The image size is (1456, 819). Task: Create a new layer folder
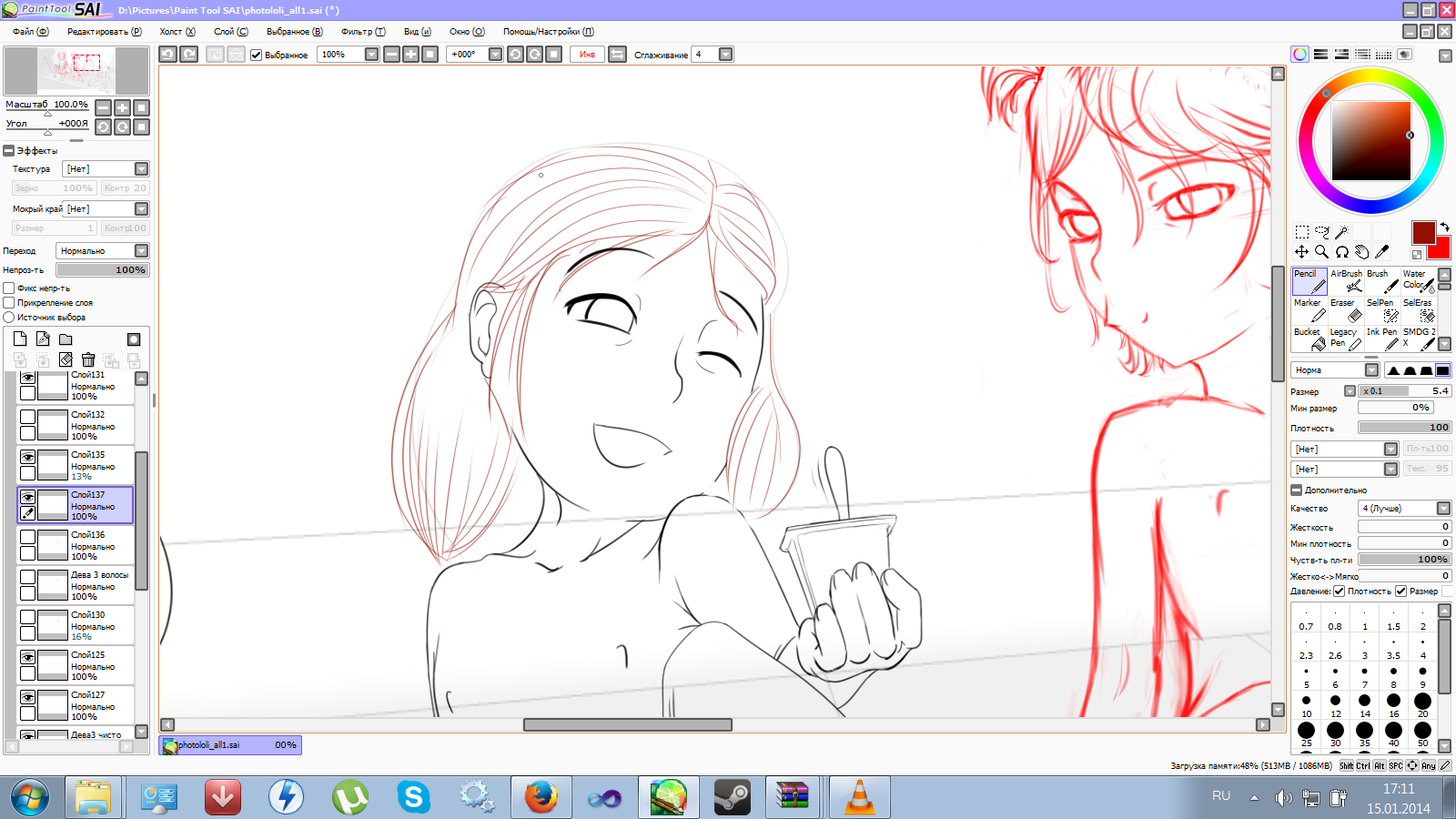[x=66, y=339]
